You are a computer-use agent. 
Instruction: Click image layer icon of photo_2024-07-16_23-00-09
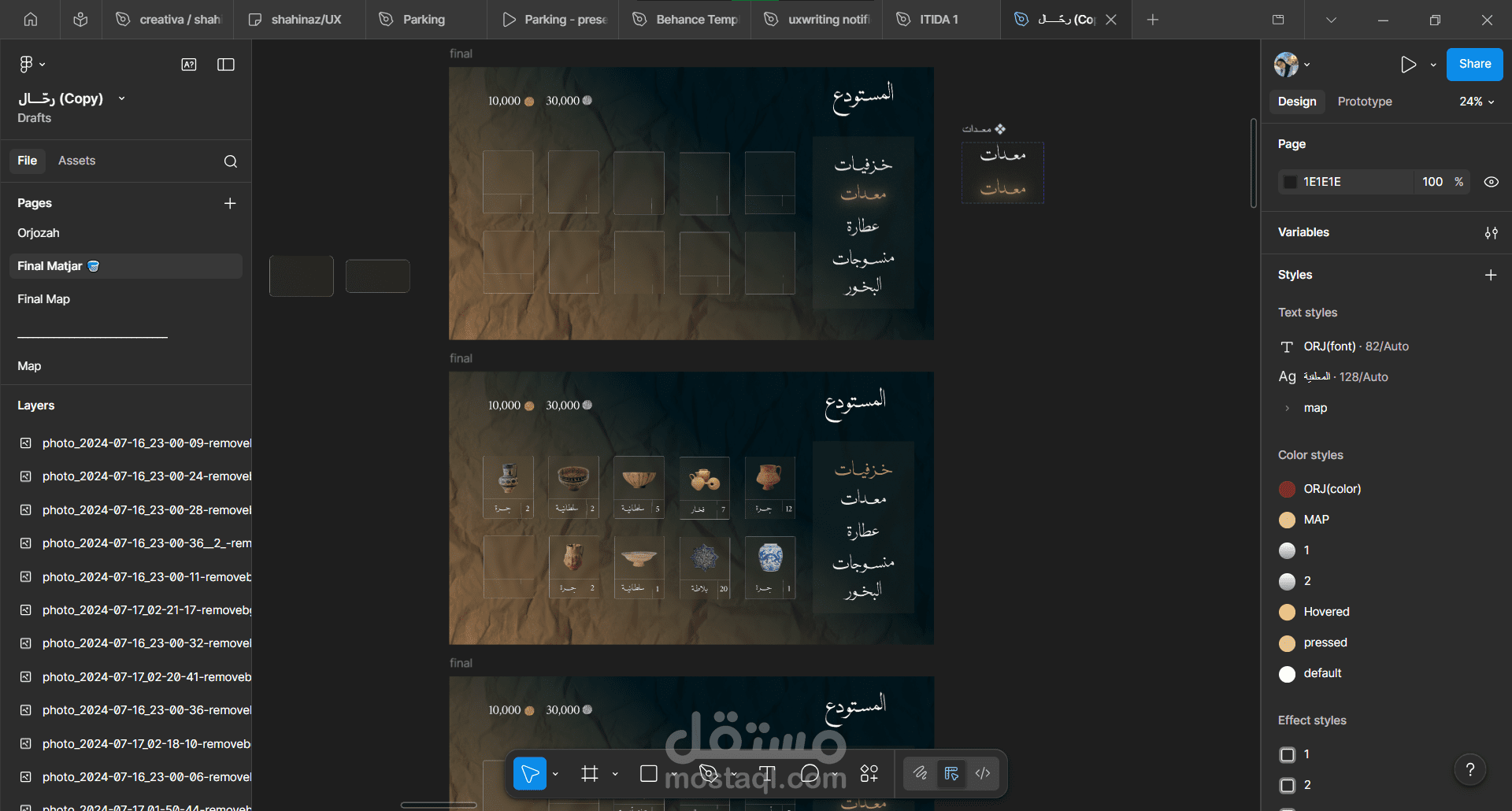(26, 443)
